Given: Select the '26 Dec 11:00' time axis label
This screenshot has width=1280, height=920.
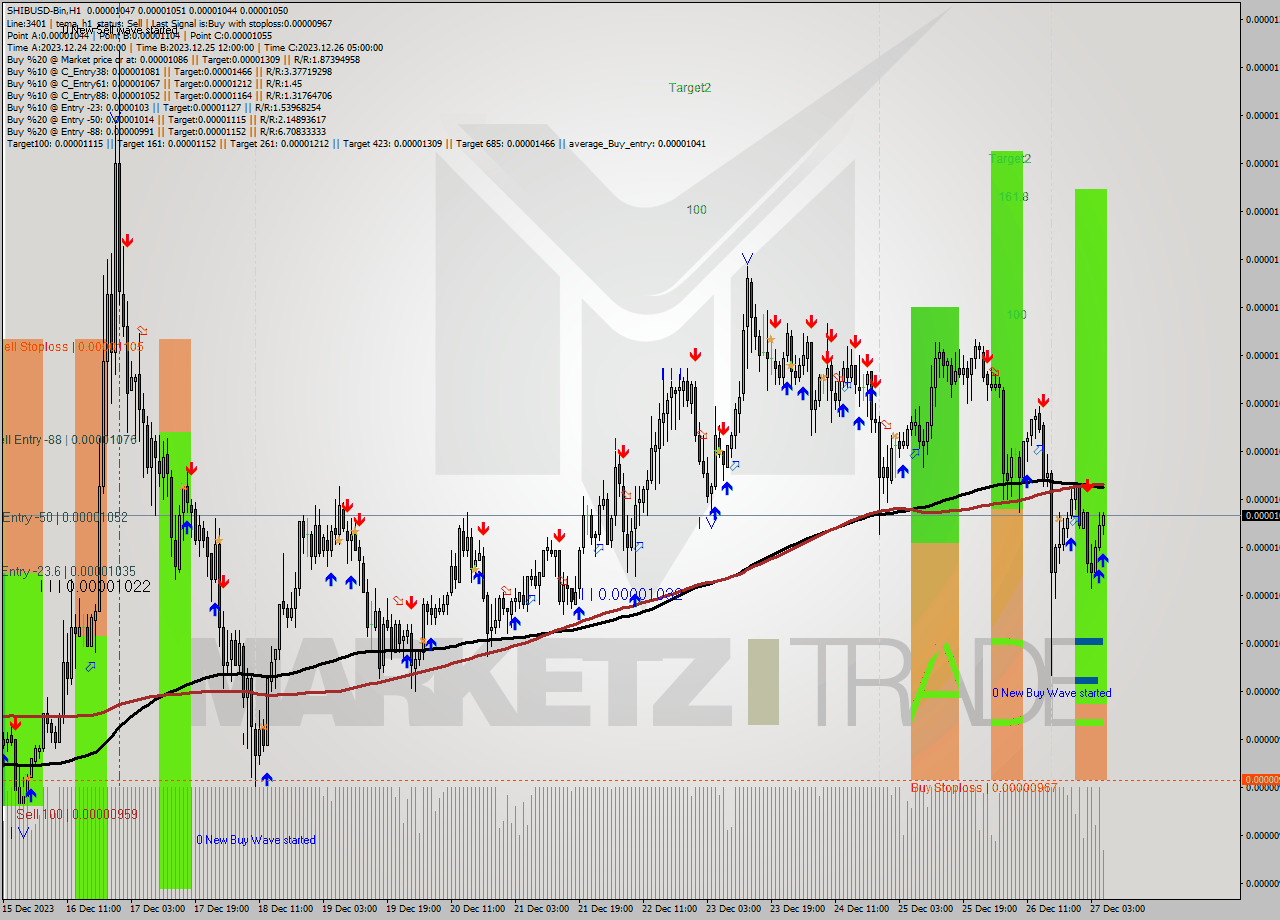Looking at the screenshot, I should [1053, 909].
